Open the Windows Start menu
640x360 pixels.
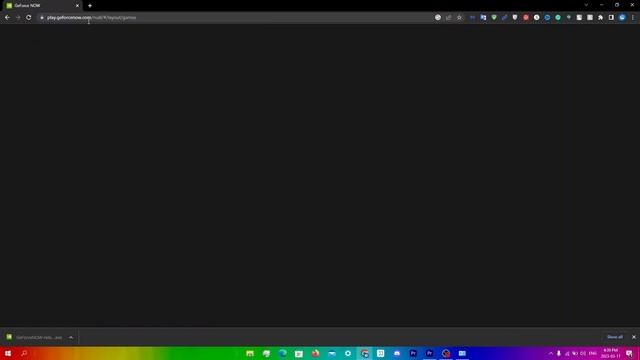(8, 353)
